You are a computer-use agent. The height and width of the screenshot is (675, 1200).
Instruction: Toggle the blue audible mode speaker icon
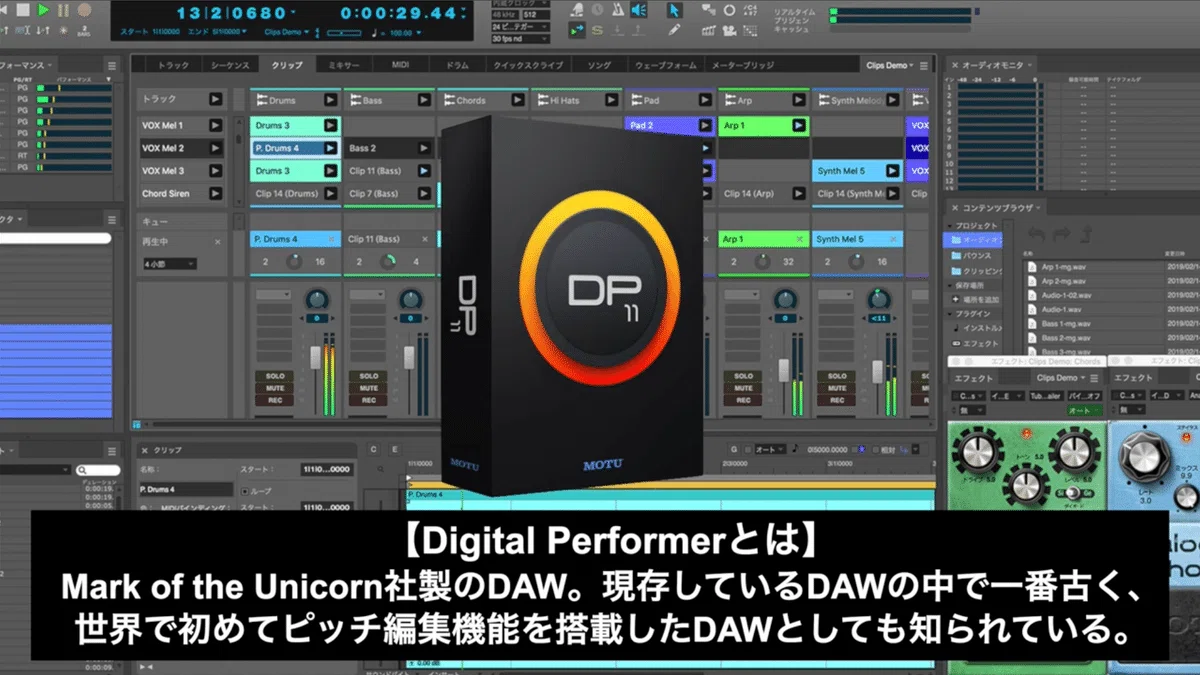[x=639, y=10]
